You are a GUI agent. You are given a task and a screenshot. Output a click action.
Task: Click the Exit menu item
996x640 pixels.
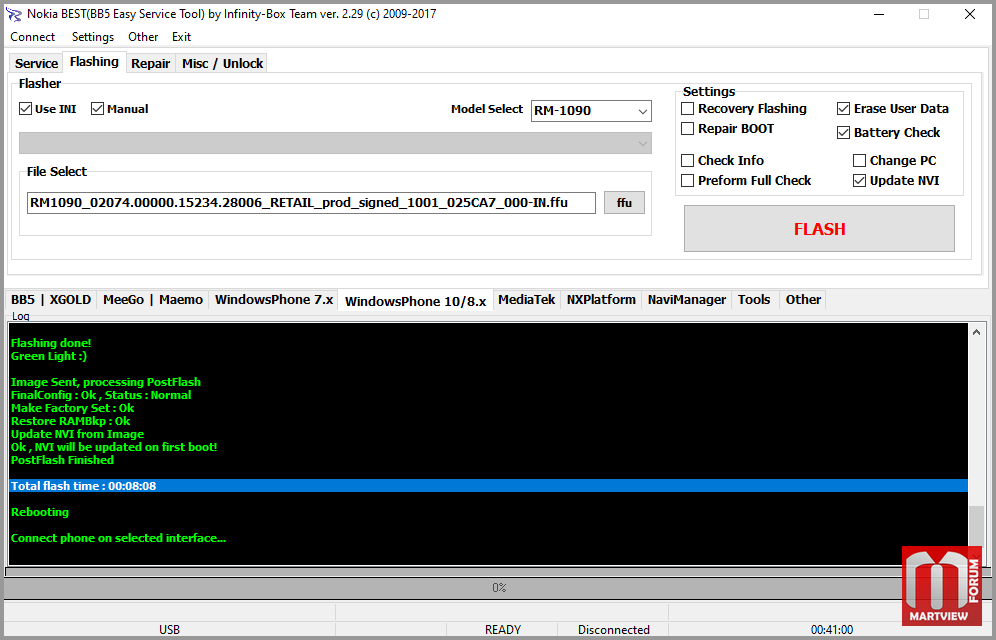[x=181, y=37]
